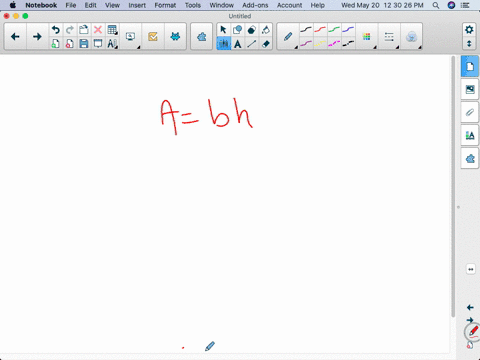Choose the Line tool
Screen dimensions: 480x360
point(251,44)
